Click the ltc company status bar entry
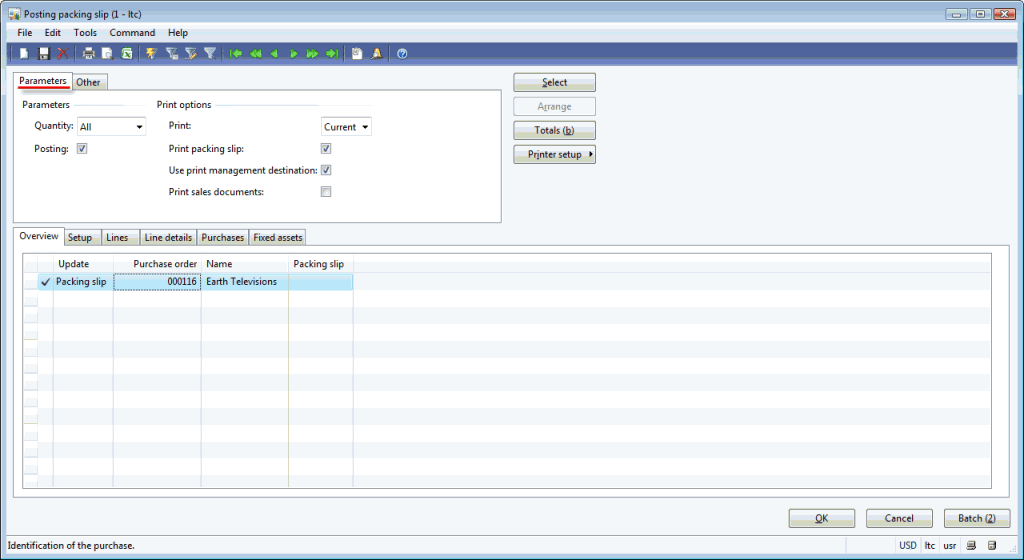This screenshot has height=560, width=1024. (929, 545)
